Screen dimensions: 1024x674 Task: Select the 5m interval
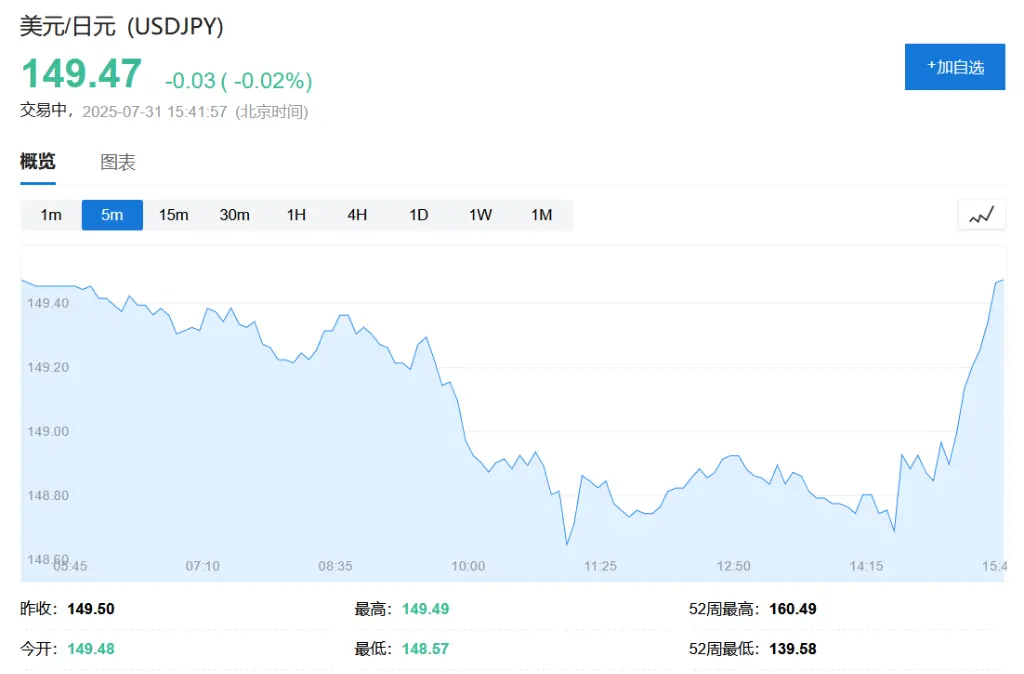point(112,215)
